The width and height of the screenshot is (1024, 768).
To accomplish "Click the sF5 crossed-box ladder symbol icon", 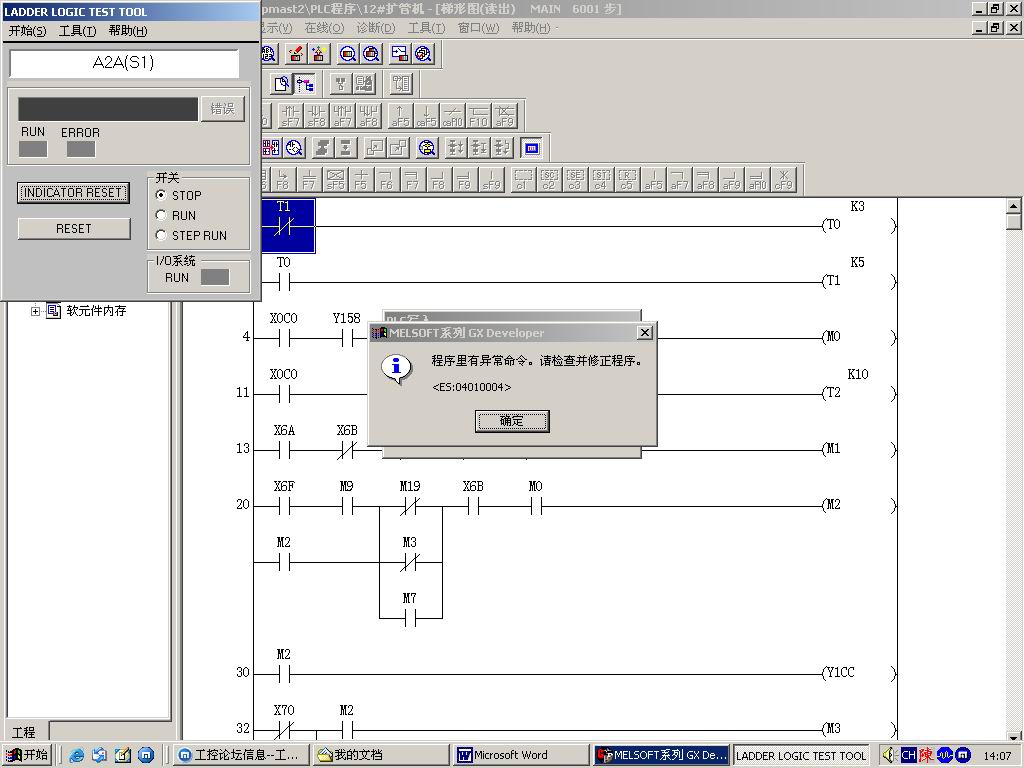I will pos(335,179).
